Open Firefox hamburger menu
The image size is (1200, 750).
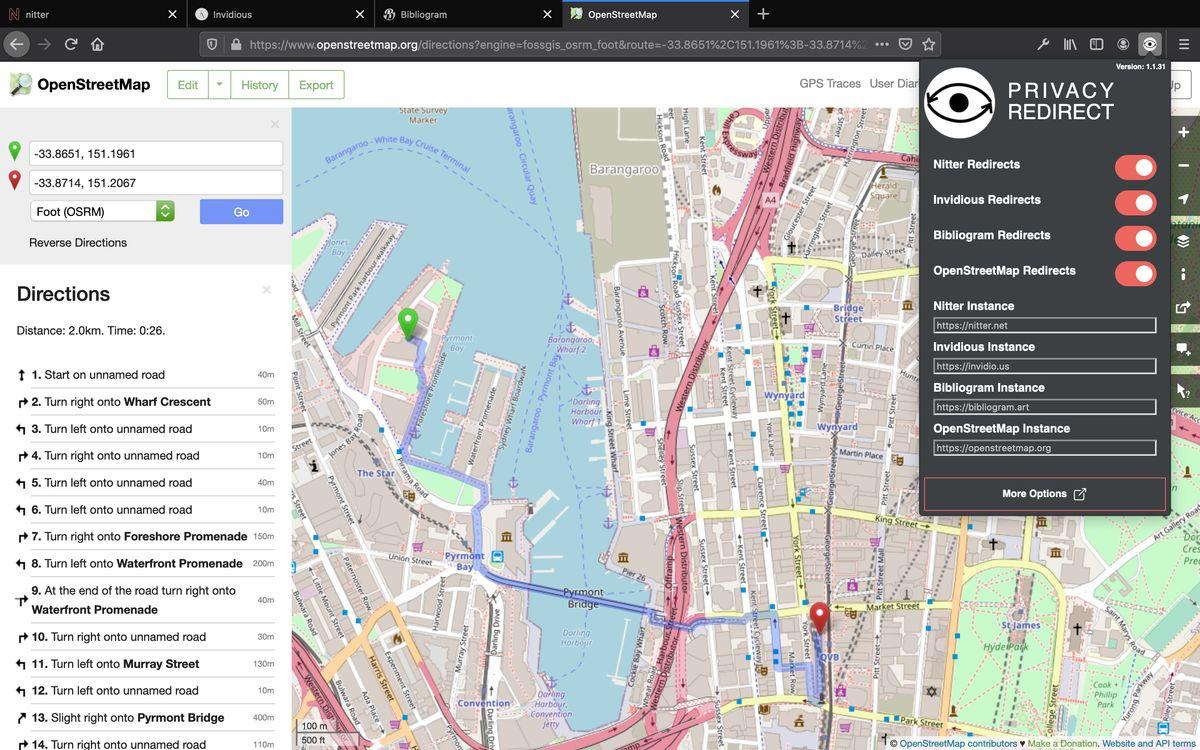coord(1183,44)
